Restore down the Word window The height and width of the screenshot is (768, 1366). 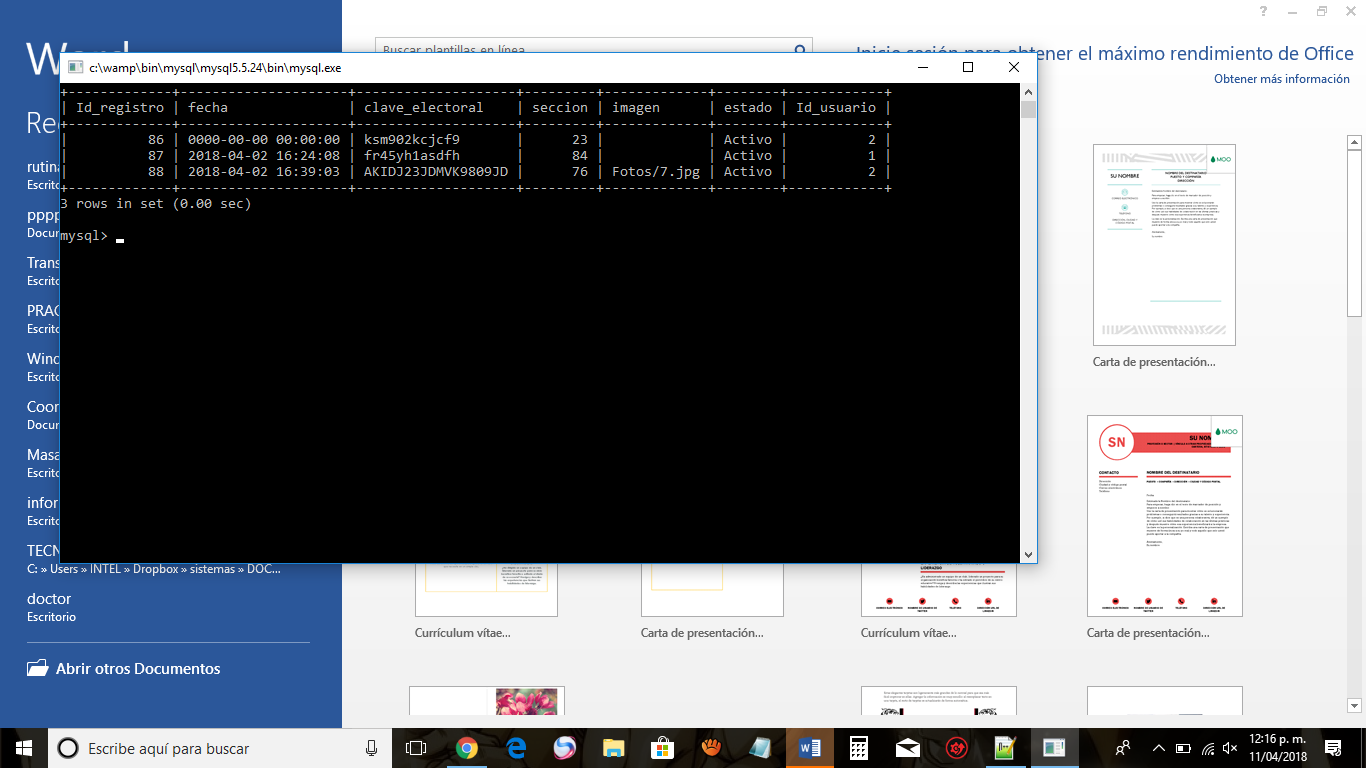pos(1322,11)
